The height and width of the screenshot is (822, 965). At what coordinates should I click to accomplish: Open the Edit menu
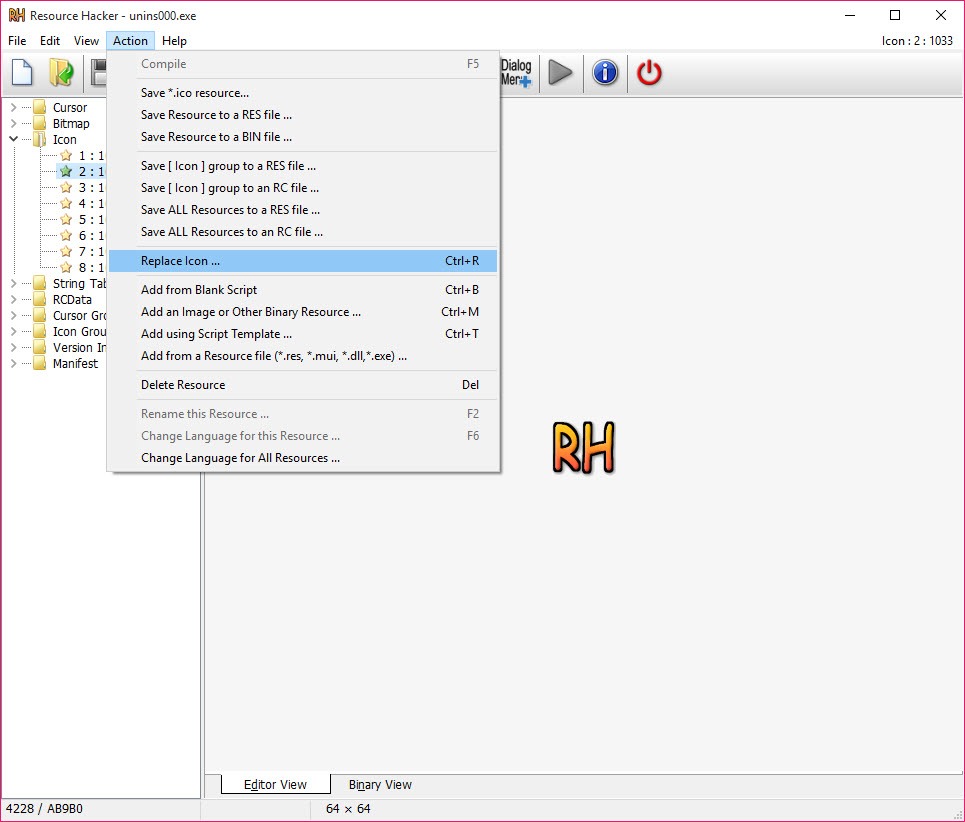click(x=50, y=41)
